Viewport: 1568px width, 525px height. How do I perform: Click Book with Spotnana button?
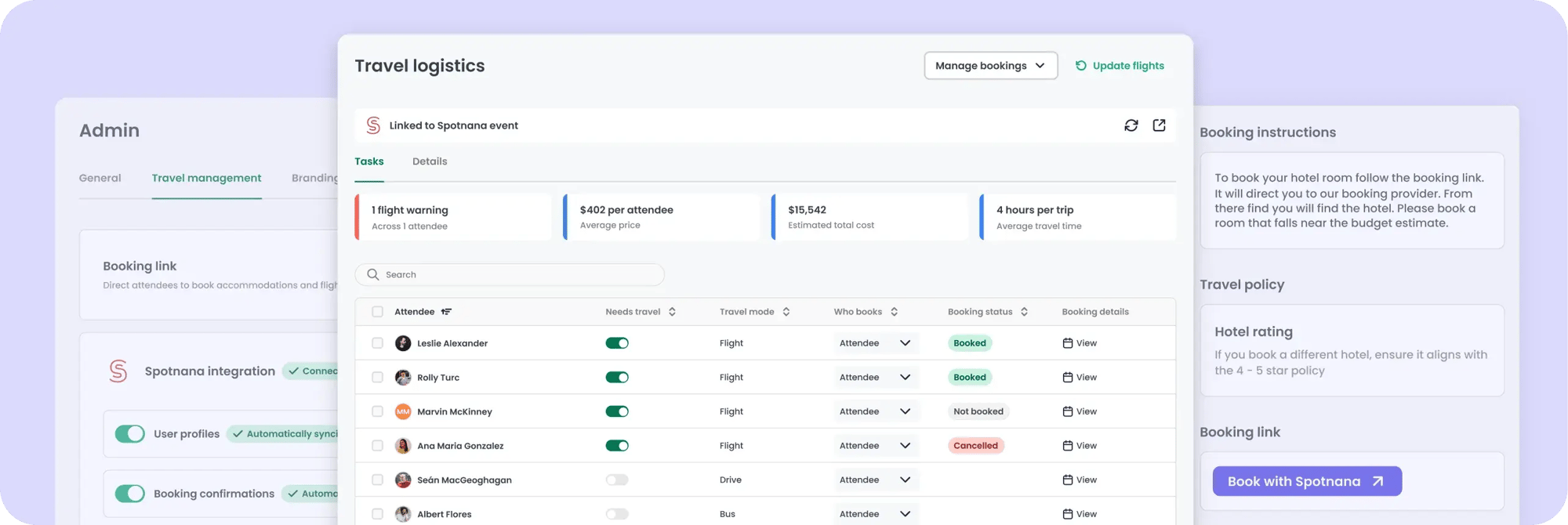click(1307, 482)
